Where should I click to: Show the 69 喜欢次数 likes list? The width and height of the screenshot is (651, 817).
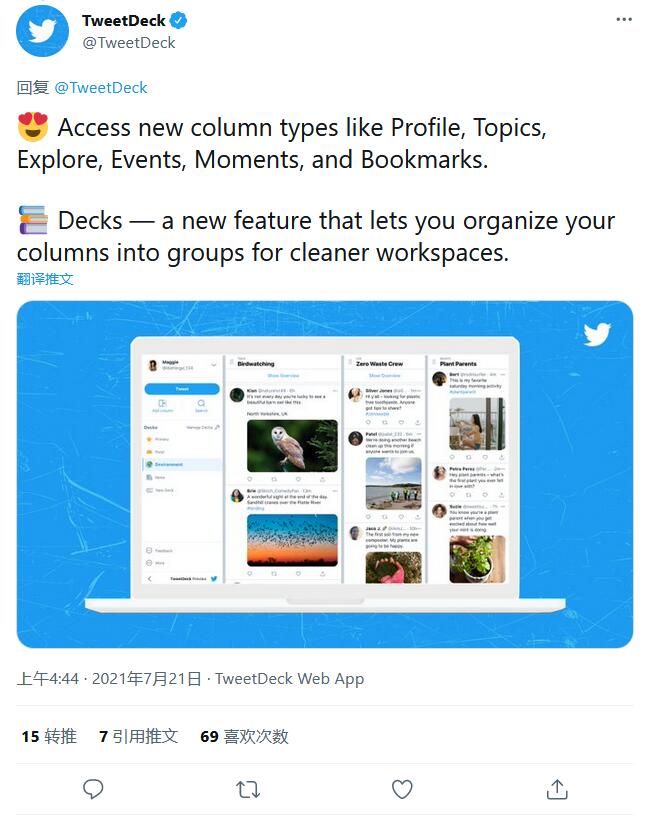pyautogui.click(x=244, y=736)
